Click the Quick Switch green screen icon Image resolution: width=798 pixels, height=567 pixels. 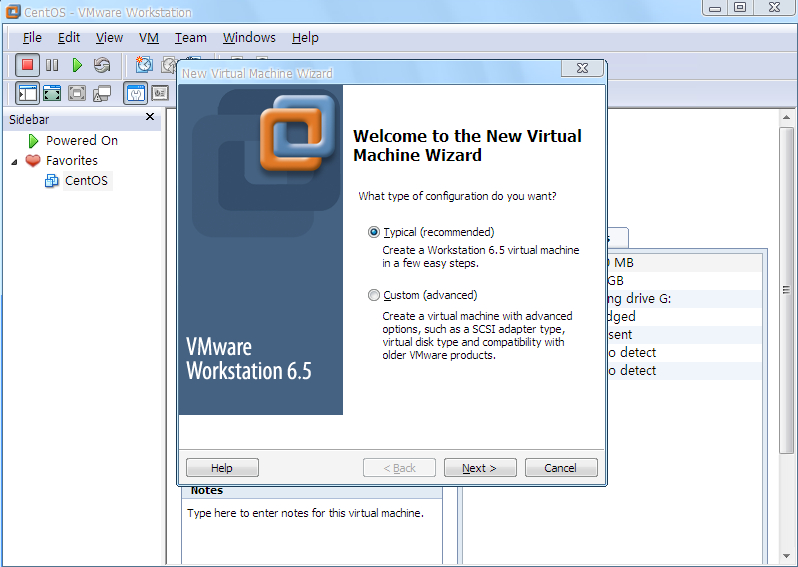tap(52, 93)
